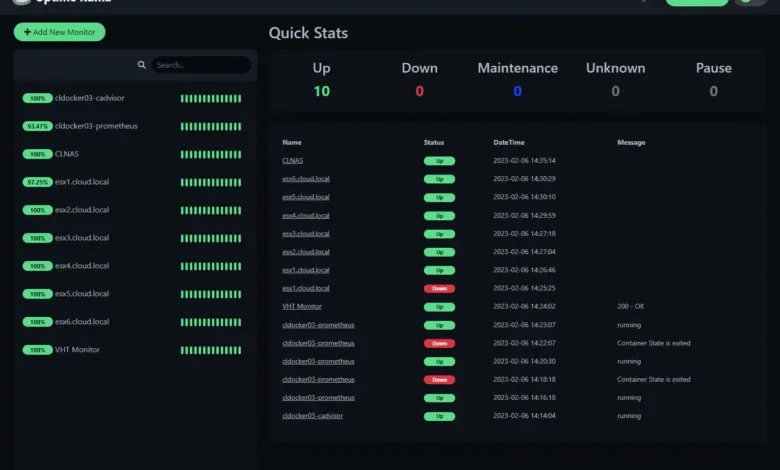780x470 pixels.
Task: Open the CLNAS link in the table
Action: pos(292,160)
